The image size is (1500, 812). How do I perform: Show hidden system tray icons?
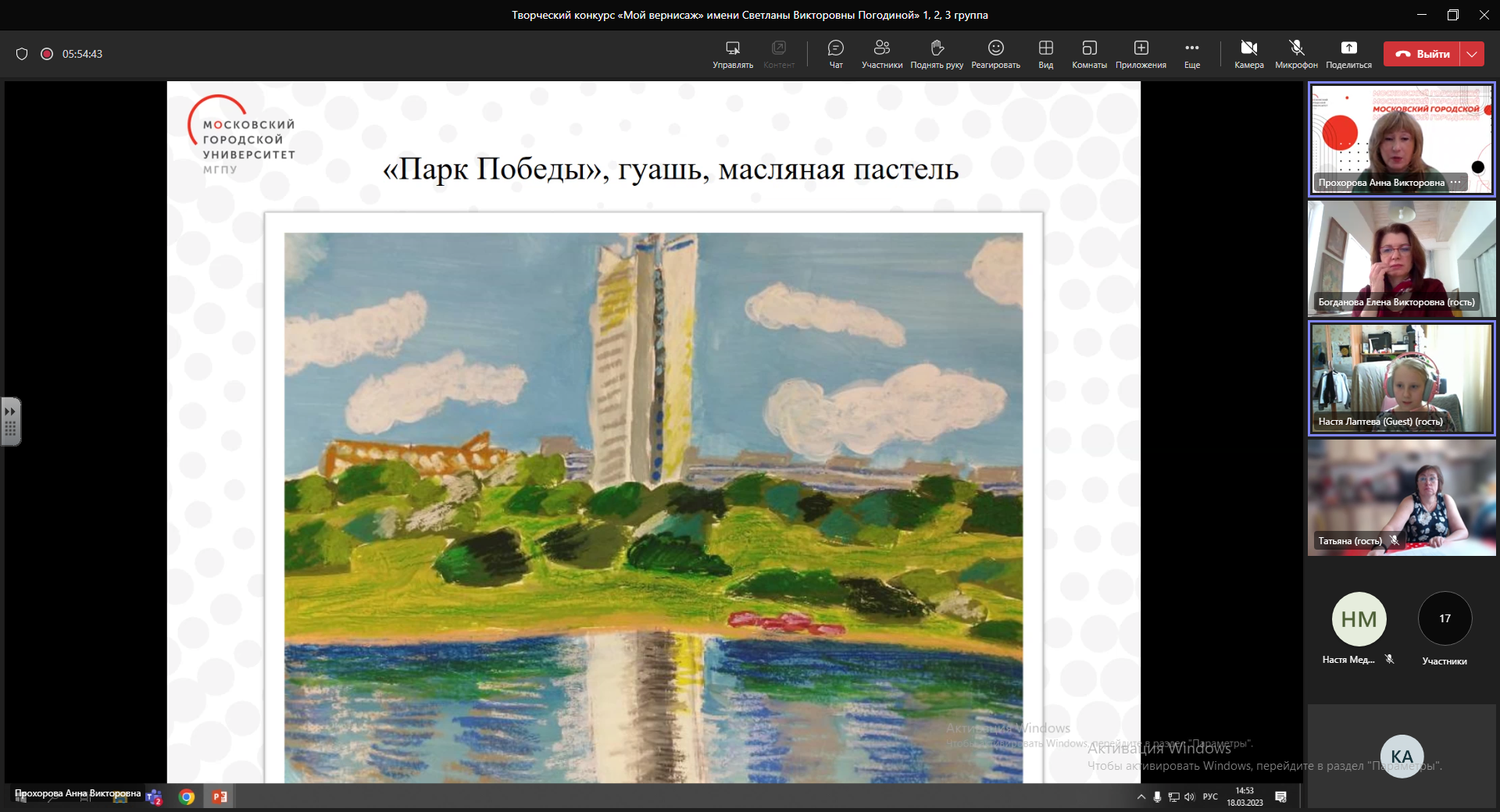(1141, 797)
